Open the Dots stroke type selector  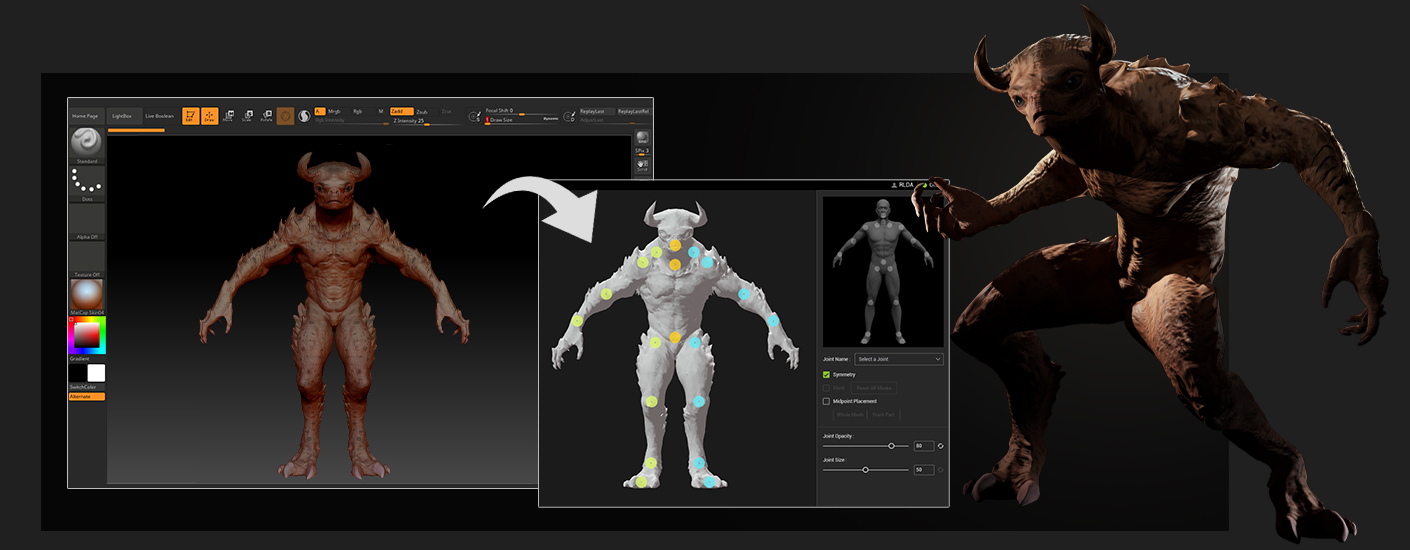pos(87,182)
